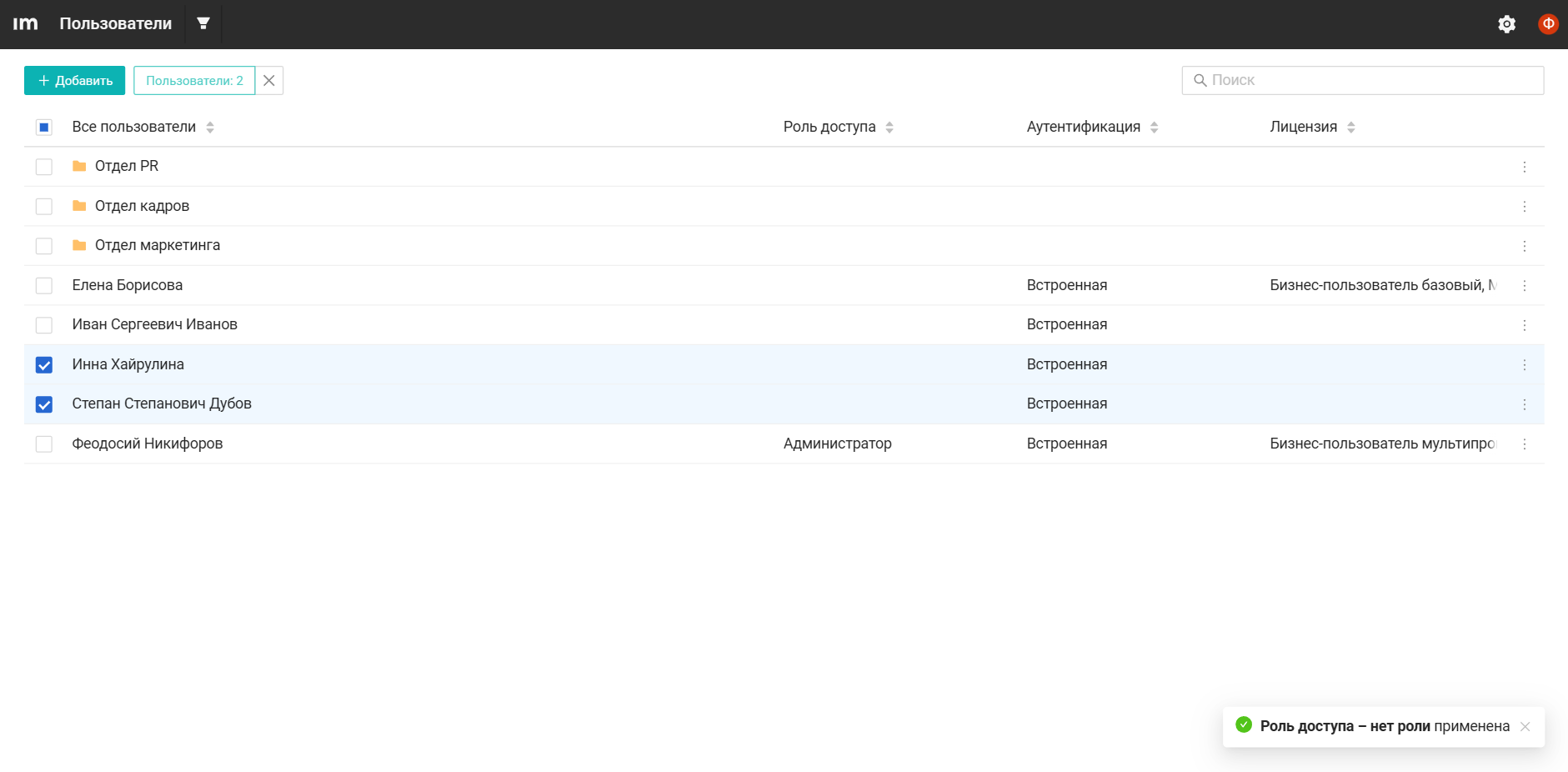Click the role applied notification text
Screen dimensions: 1568x772
click(1385, 726)
